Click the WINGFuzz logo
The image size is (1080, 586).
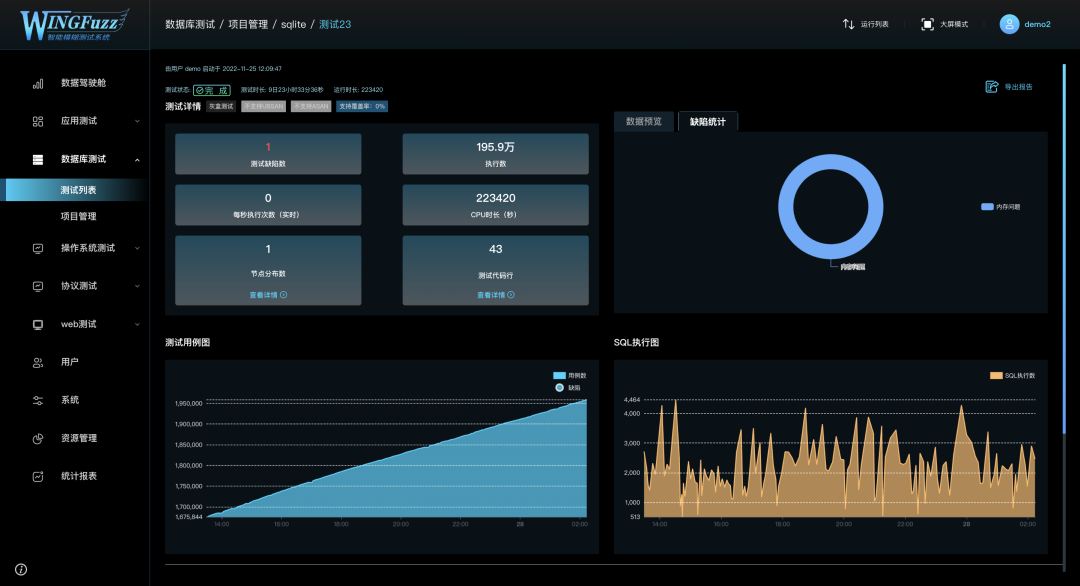click(x=74, y=25)
